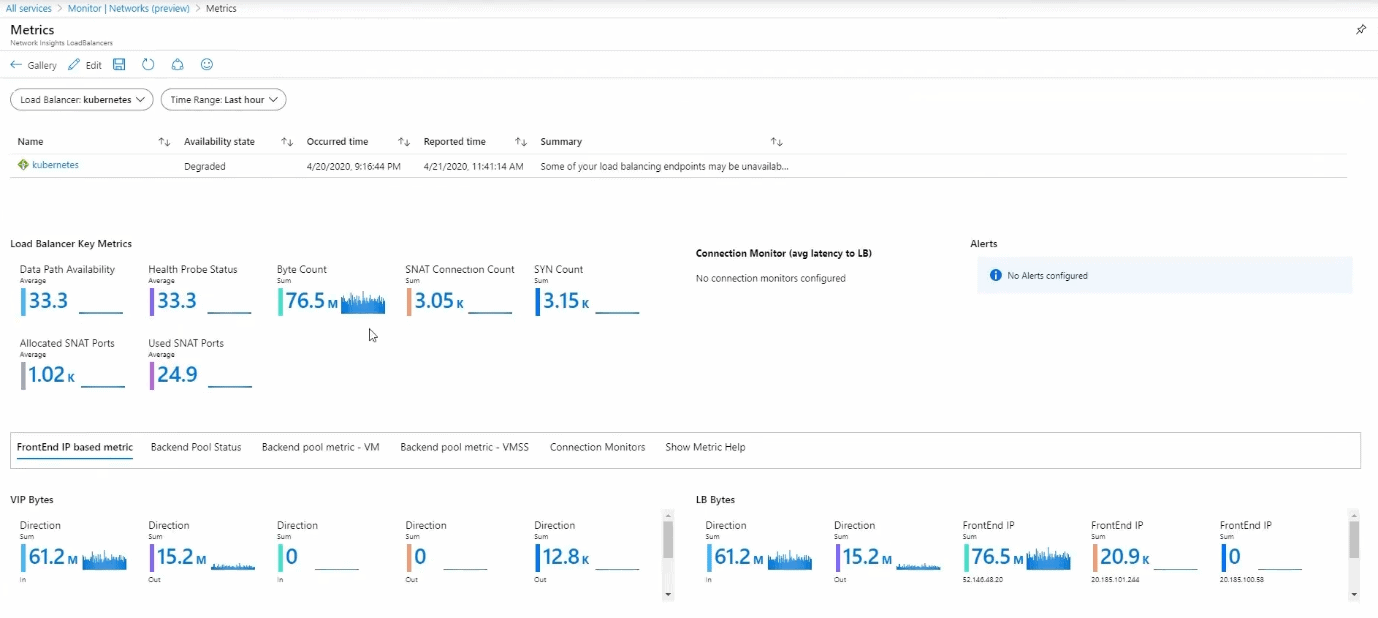Click the SNAT Connection Count 3.05 K tile

(459, 291)
